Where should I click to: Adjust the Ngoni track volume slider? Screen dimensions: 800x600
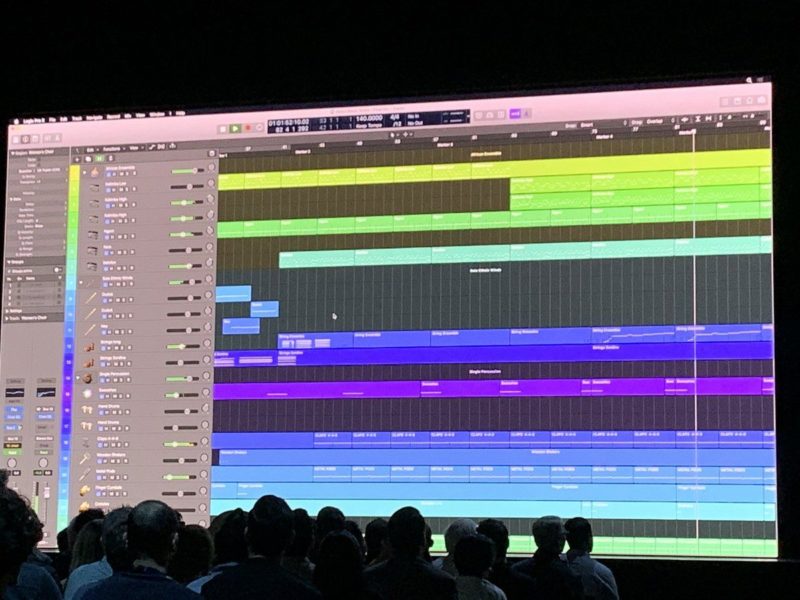185,234
